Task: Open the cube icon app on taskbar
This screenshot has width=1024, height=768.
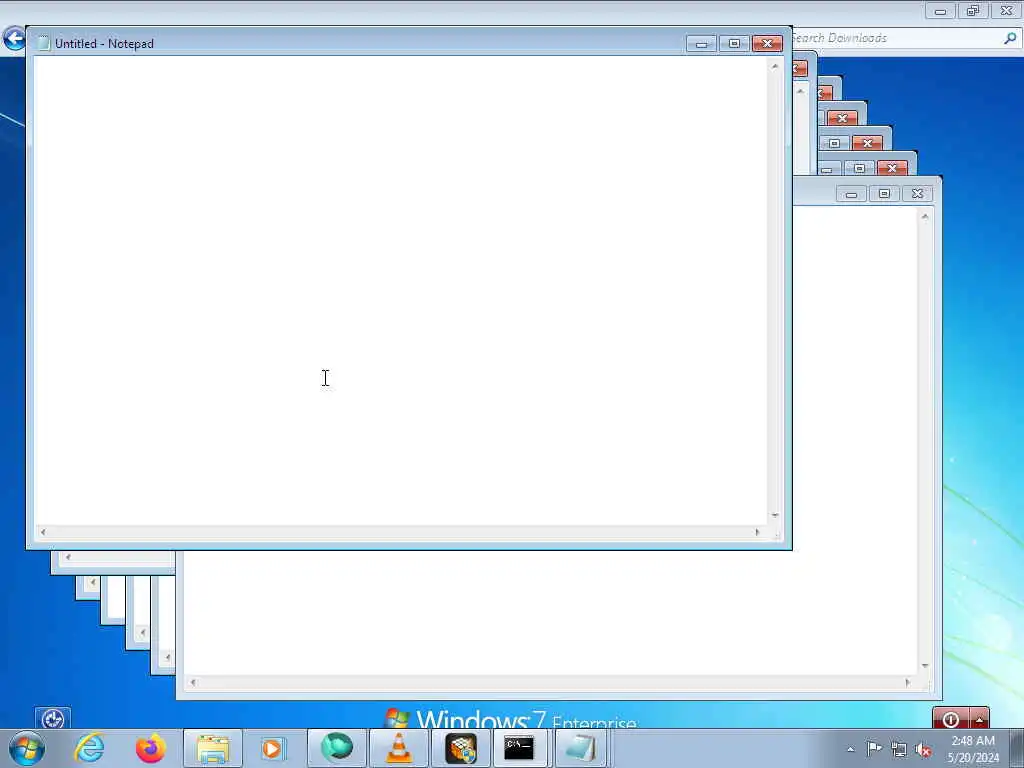Action: [460, 748]
